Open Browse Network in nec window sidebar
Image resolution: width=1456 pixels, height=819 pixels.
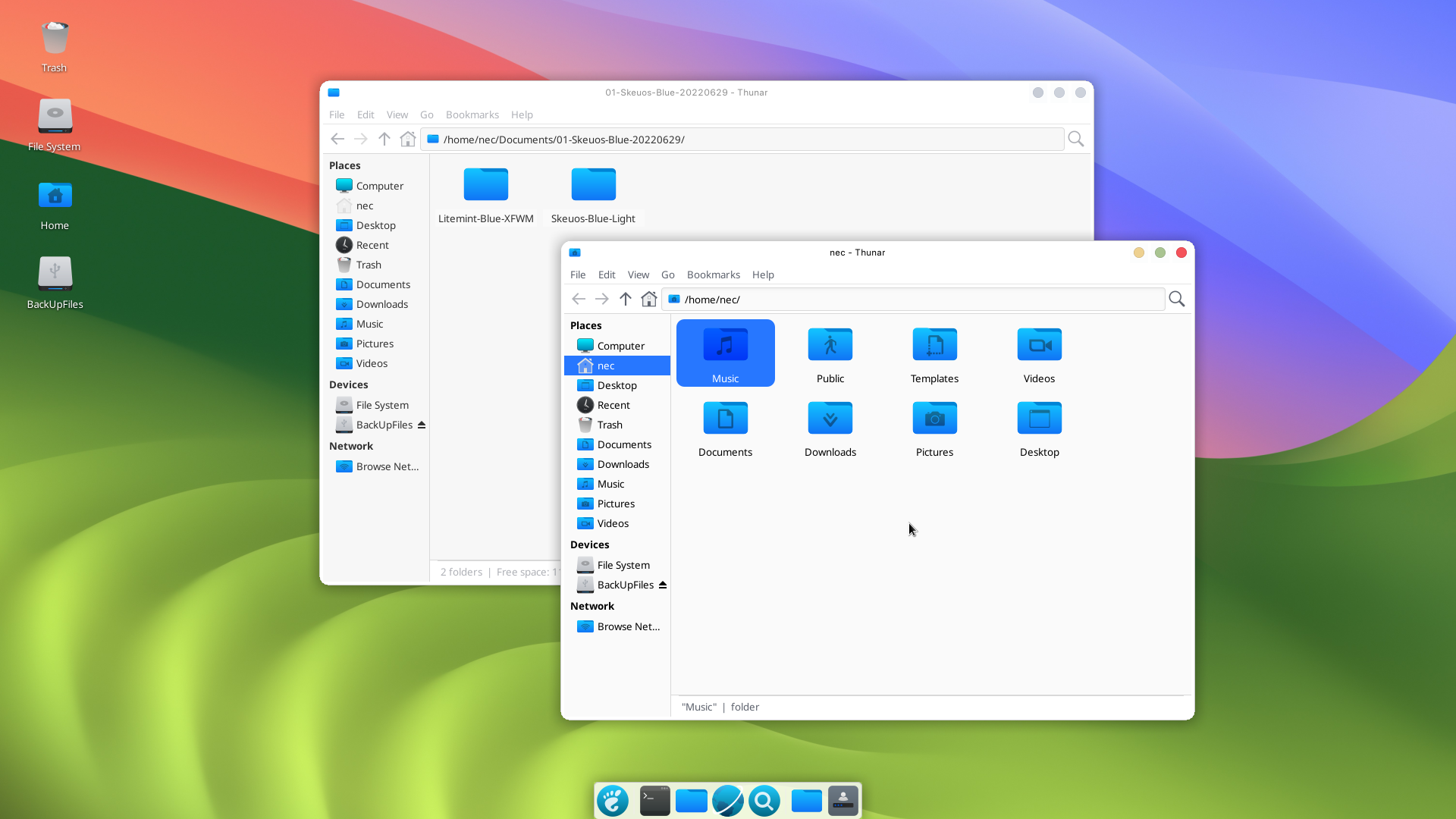point(617,626)
